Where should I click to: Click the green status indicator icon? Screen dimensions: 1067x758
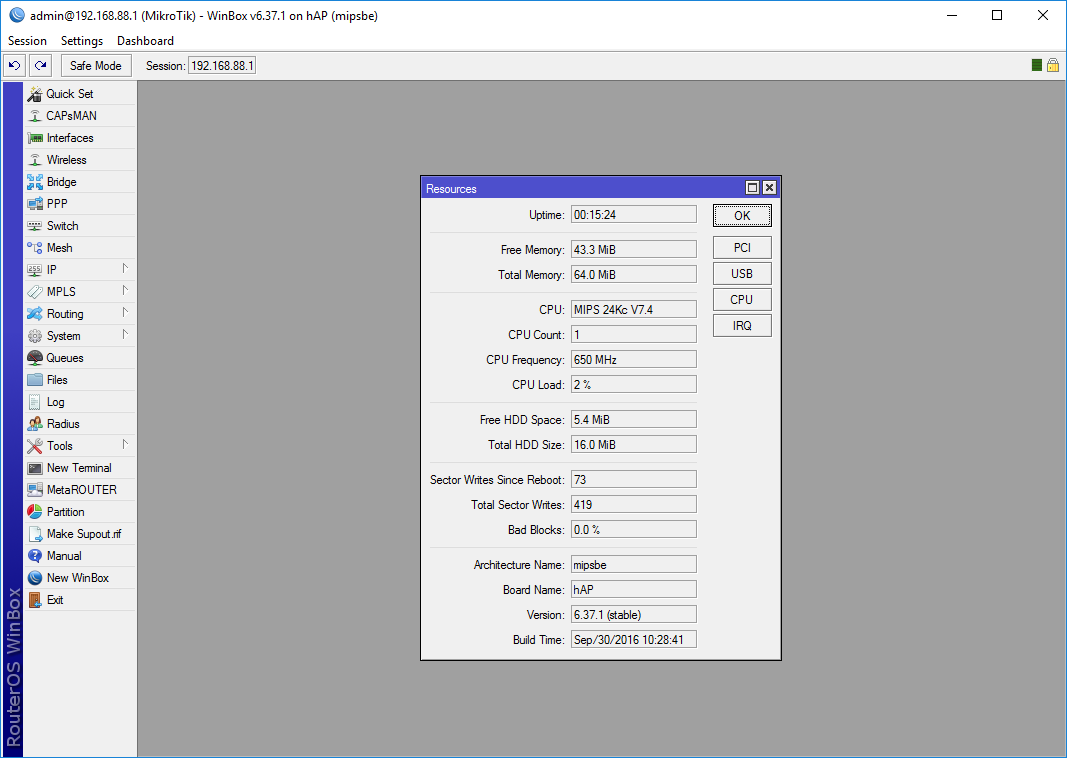[1036, 65]
